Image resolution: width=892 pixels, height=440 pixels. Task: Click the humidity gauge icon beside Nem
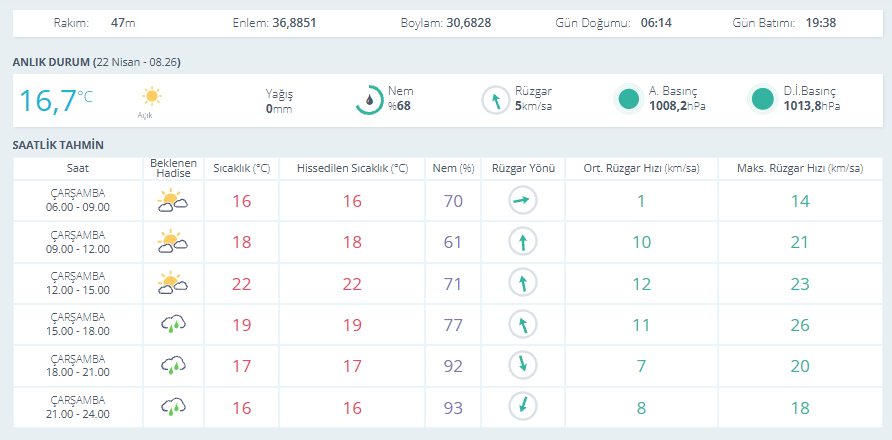coord(370,99)
